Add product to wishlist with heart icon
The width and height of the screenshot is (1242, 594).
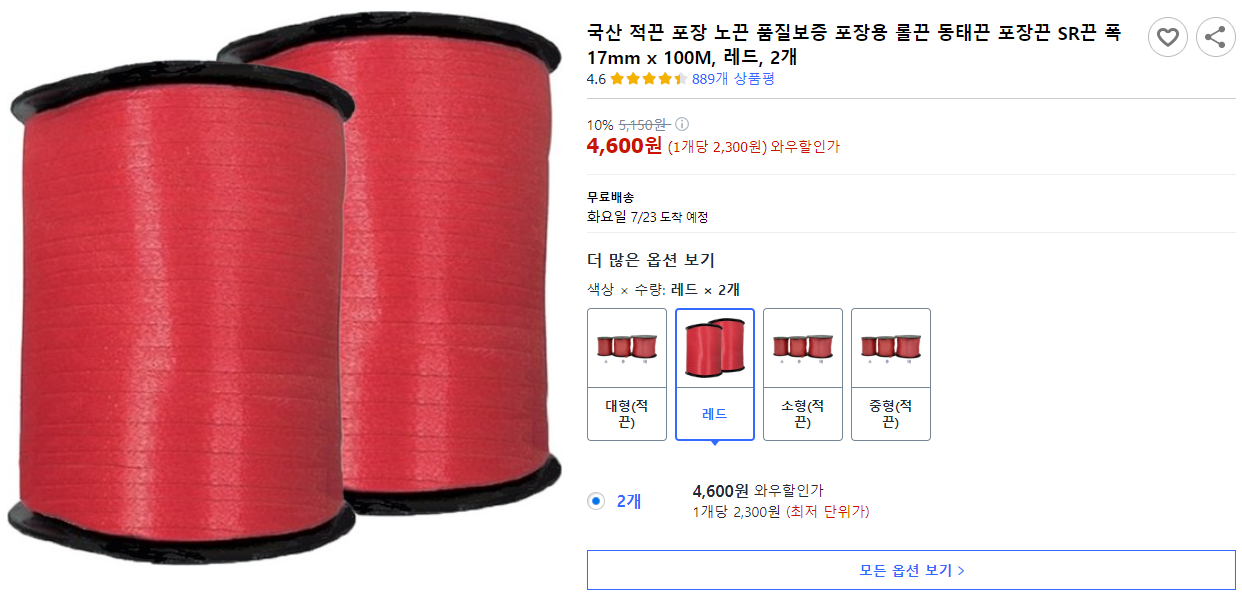[1167, 37]
